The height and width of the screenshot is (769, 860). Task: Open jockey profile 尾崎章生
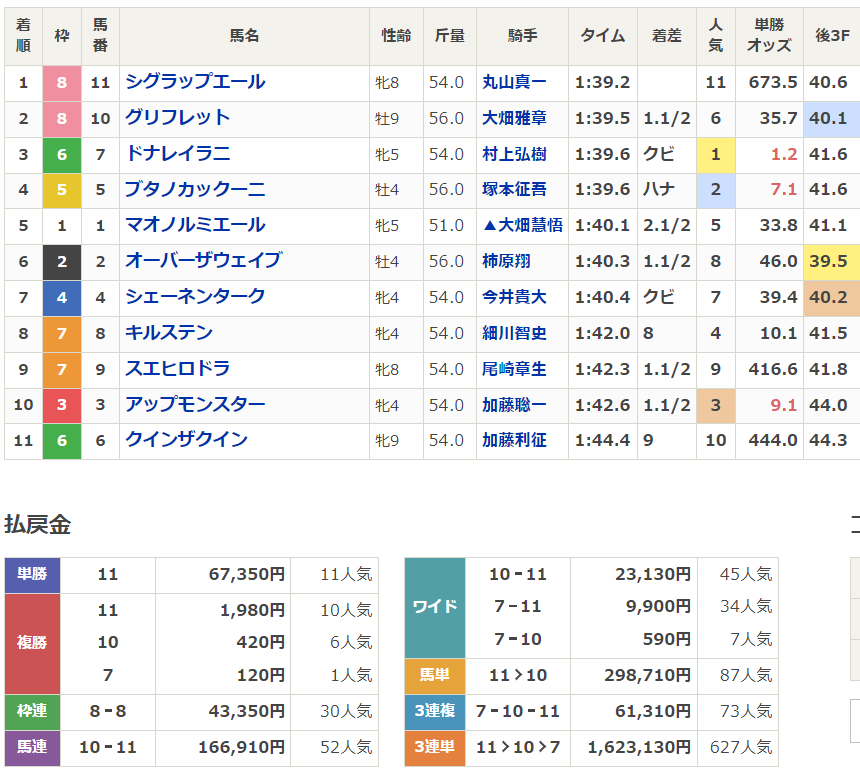(514, 369)
